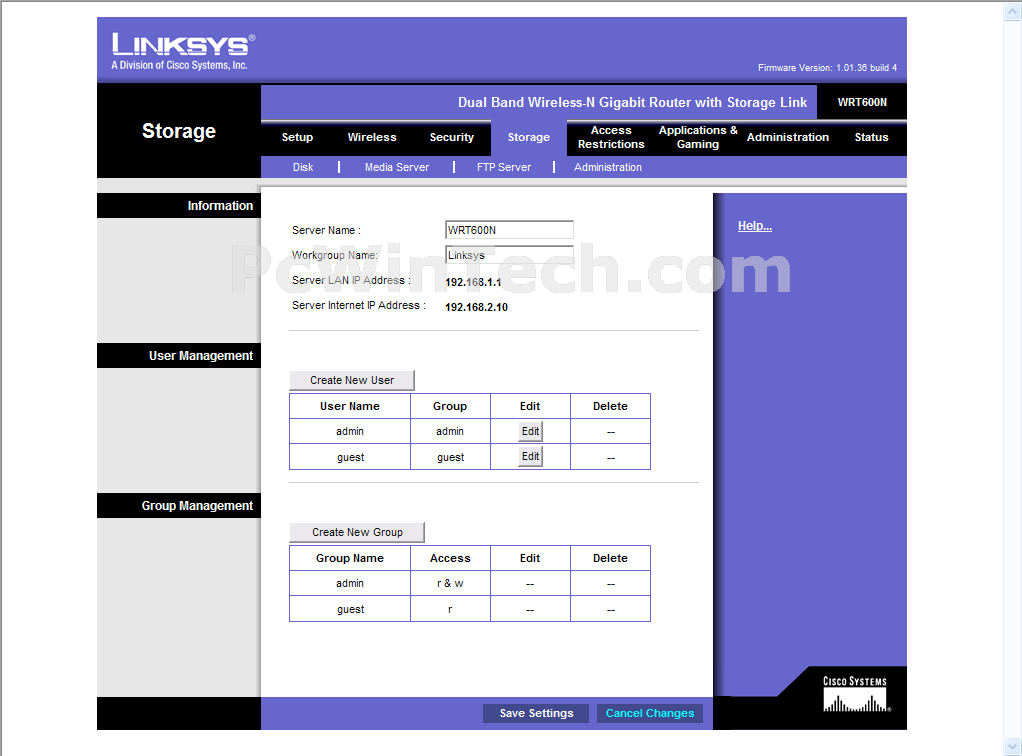Image resolution: width=1022 pixels, height=756 pixels.
Task: Click the Workgroup Name input field
Action: [510, 255]
